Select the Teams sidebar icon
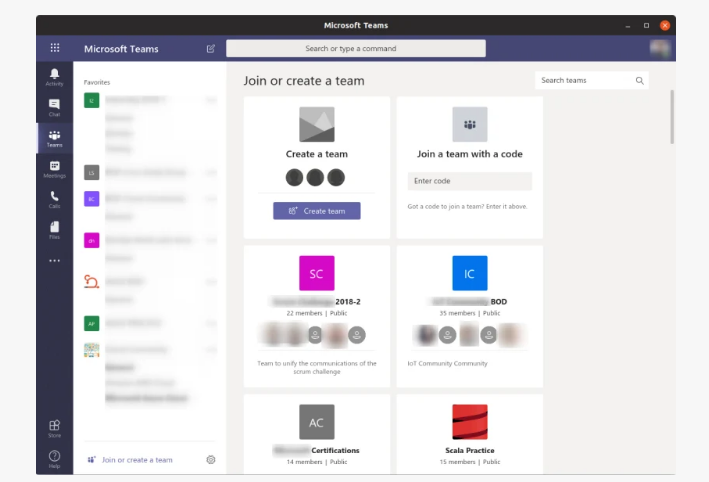Viewport: 709px width, 482px height. tap(54, 138)
